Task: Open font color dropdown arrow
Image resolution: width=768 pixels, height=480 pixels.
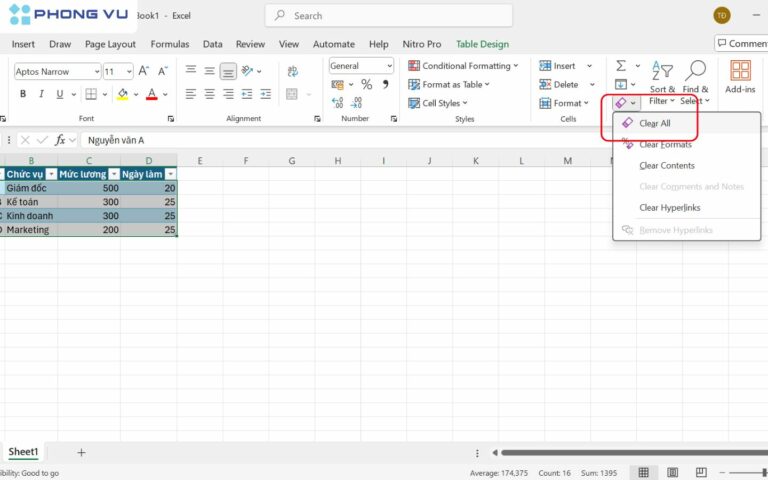Action: click(166, 95)
